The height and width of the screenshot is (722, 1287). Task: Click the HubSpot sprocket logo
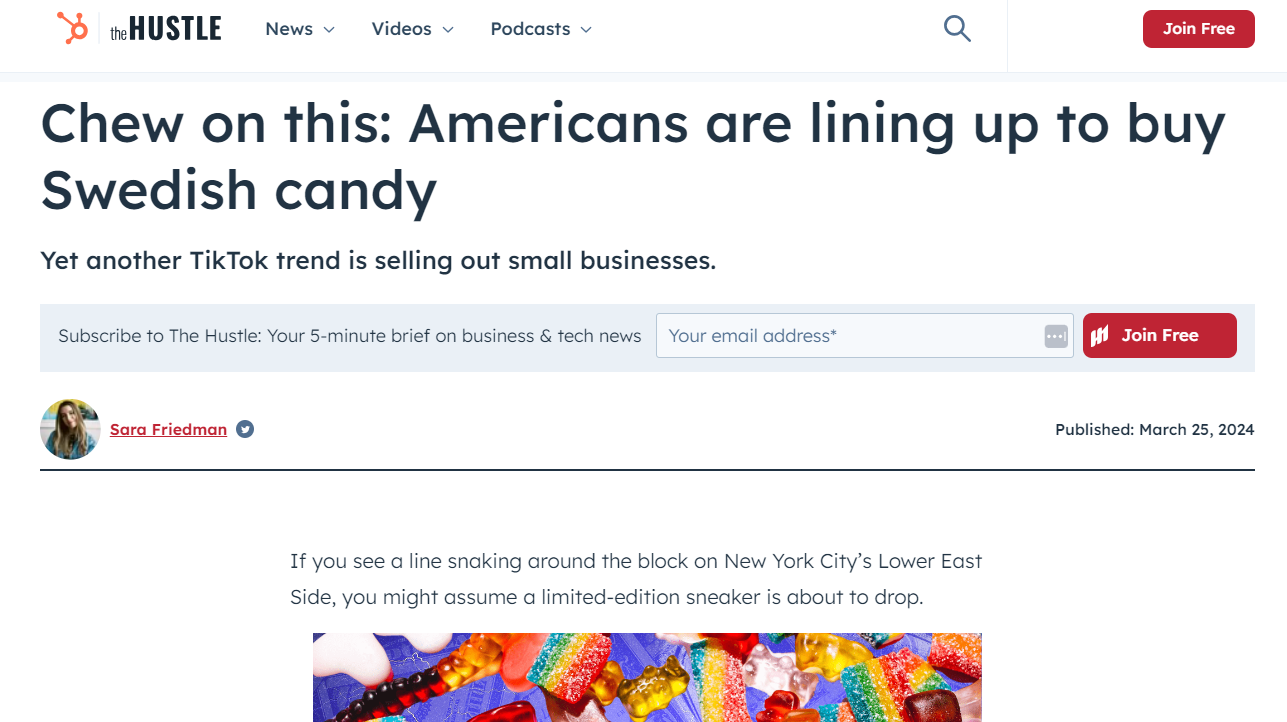click(72, 28)
